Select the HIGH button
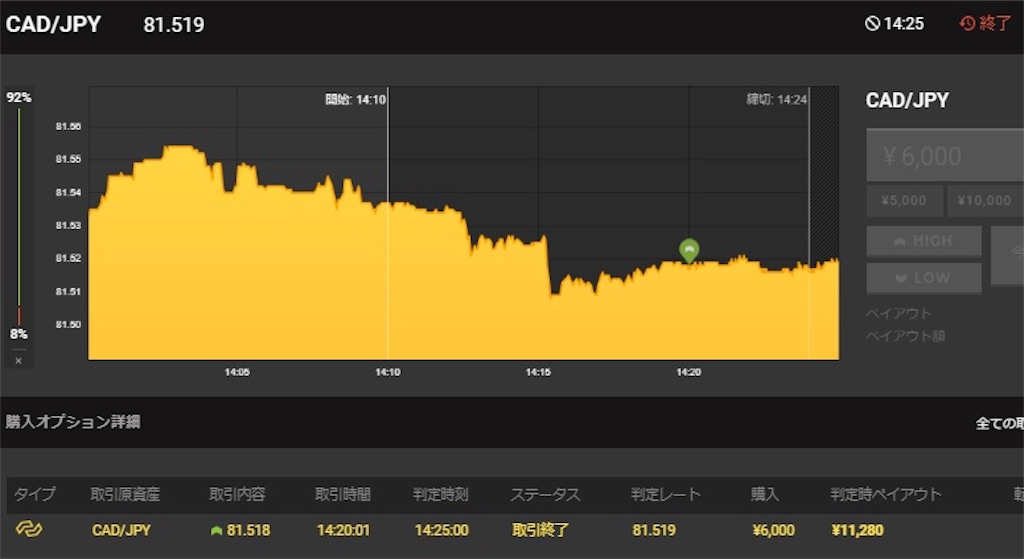This screenshot has width=1024, height=559. (923, 241)
